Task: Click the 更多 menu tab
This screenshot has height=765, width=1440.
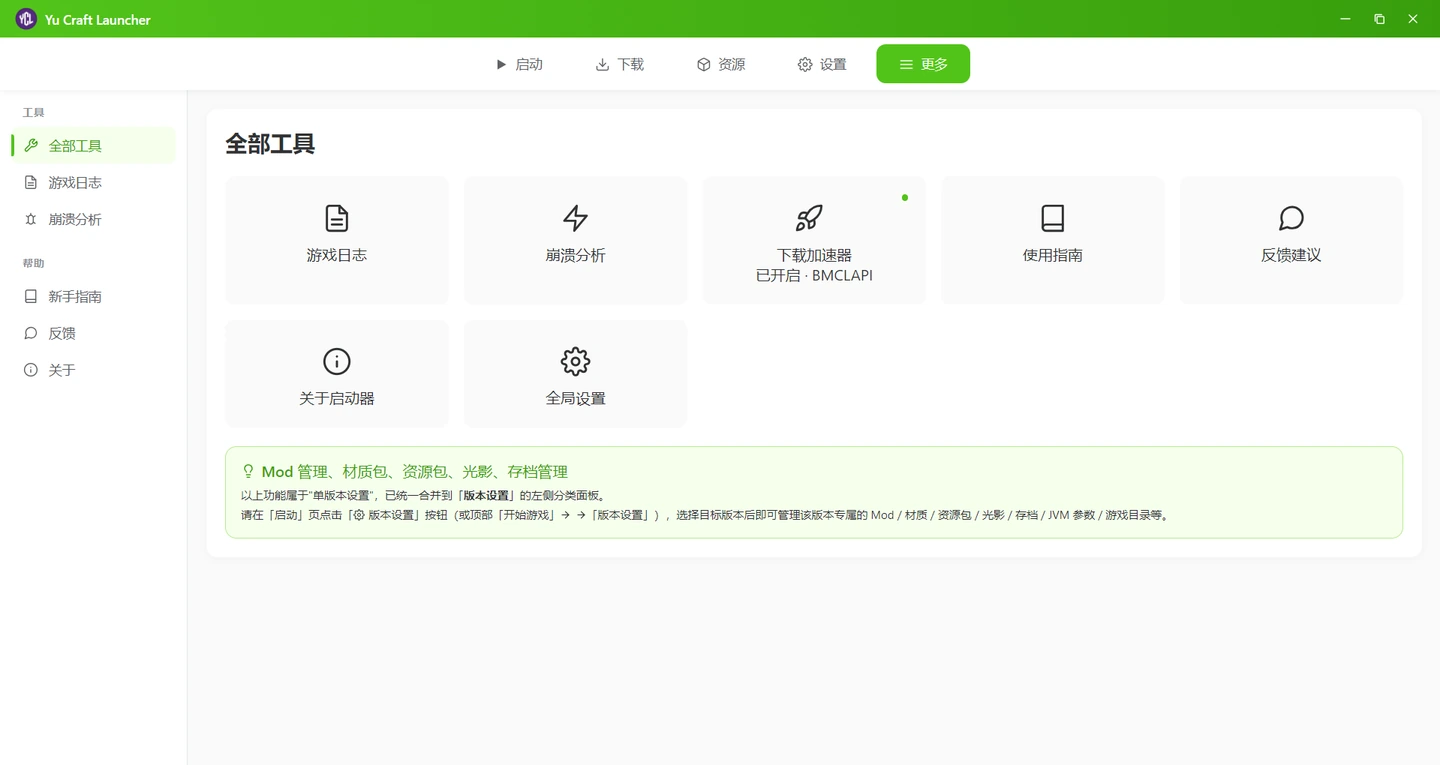Action: coord(923,64)
